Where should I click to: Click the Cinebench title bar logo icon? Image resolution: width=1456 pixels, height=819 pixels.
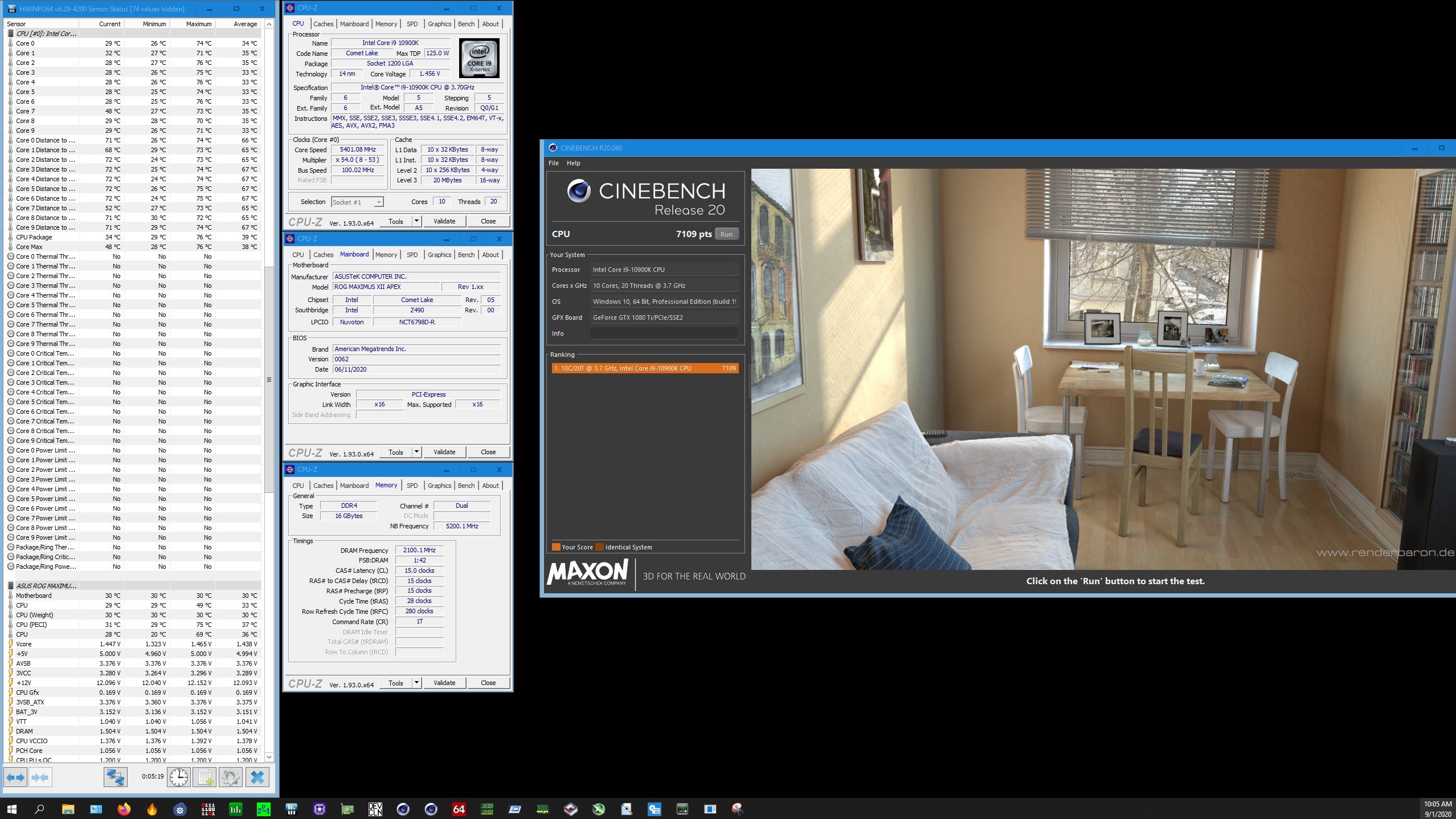pyautogui.click(x=552, y=148)
